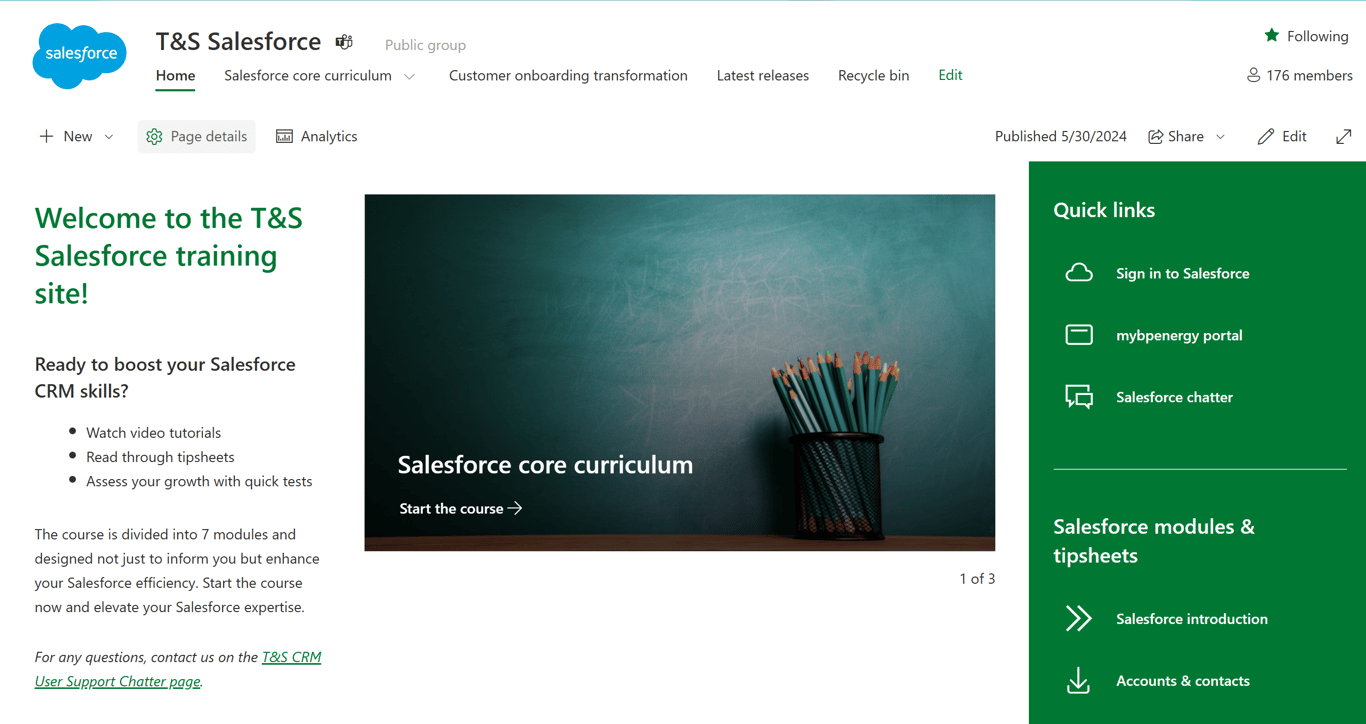Click the Share icon in the toolbar
Viewport: 1366px width, 724px height.
coord(1155,136)
